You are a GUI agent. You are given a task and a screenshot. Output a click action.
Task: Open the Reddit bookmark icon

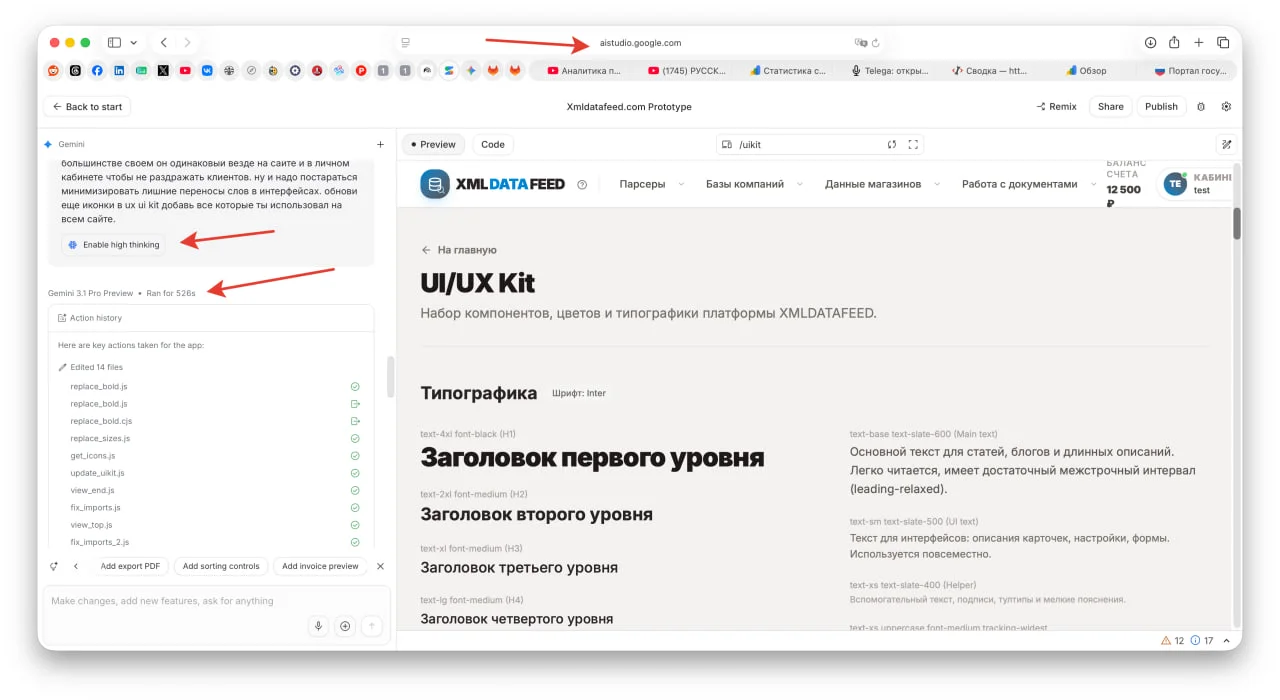tap(54, 71)
